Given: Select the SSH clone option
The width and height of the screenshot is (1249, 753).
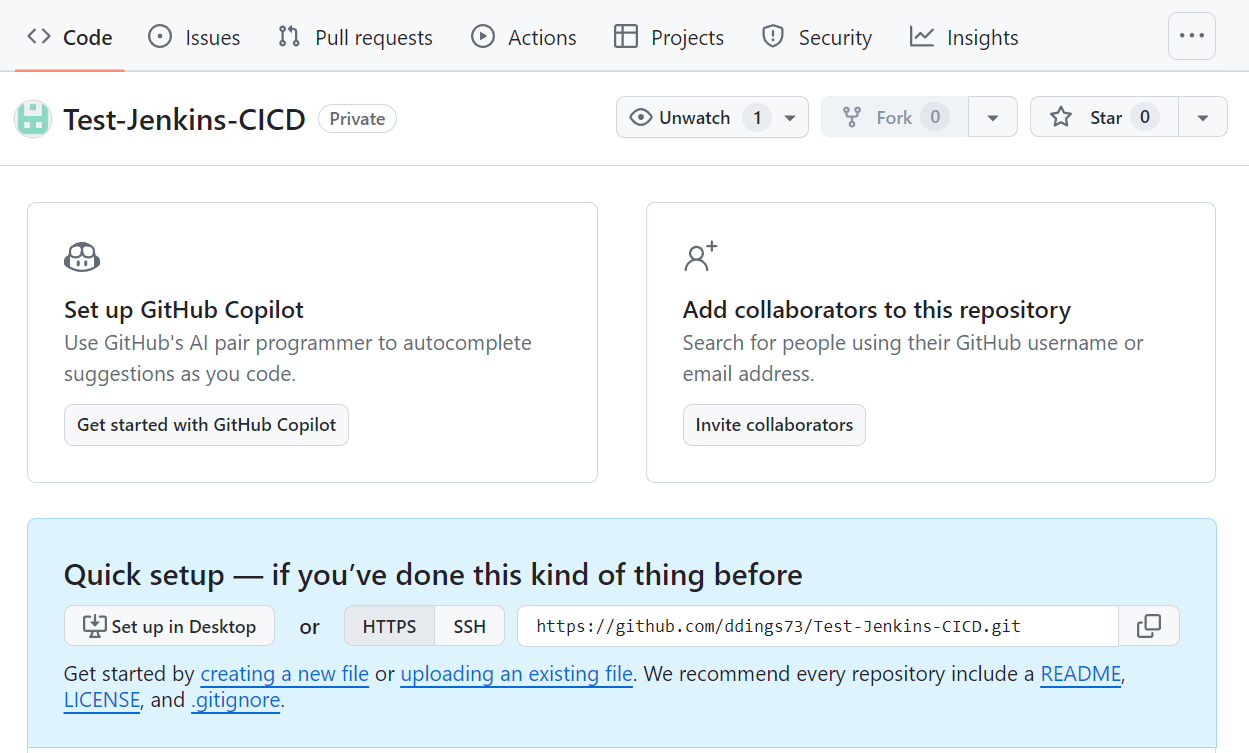Looking at the screenshot, I should (469, 626).
